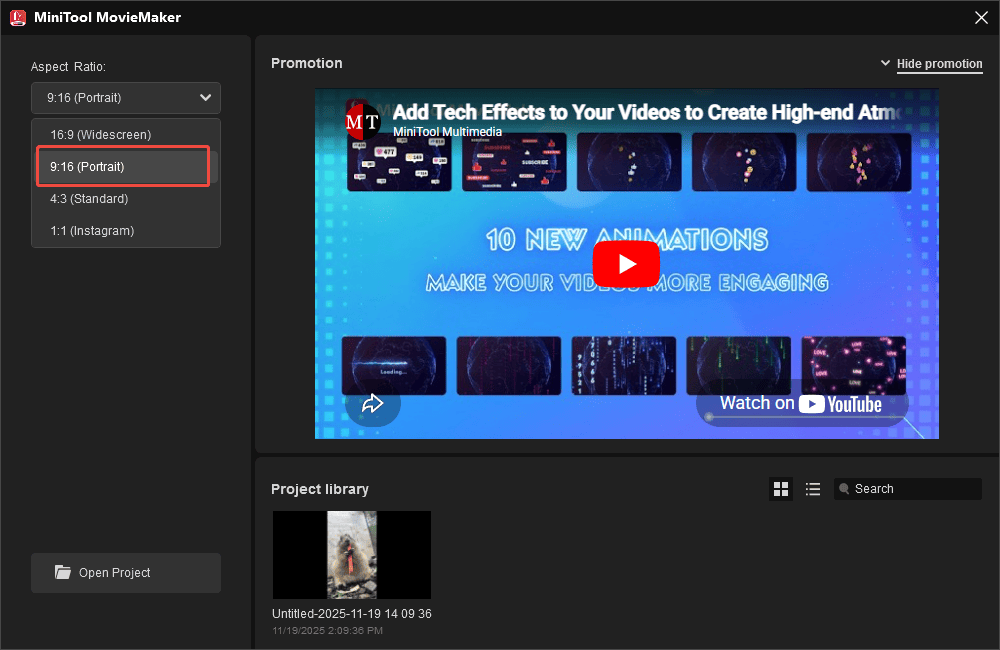Select the 9:16 (Portrait) option
The height and width of the screenshot is (650, 1000).
(x=122, y=166)
